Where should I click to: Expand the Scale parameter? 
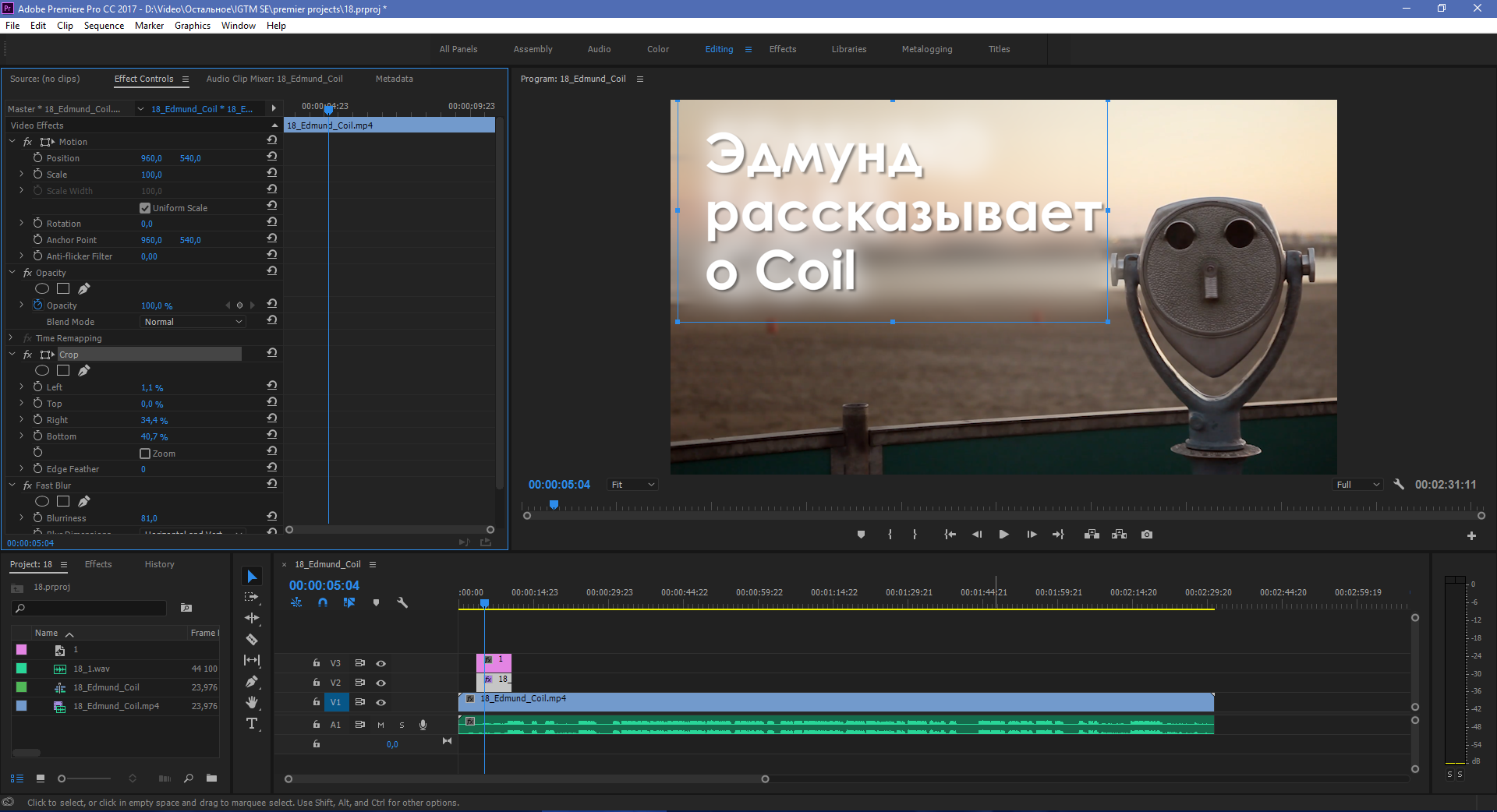coord(21,175)
